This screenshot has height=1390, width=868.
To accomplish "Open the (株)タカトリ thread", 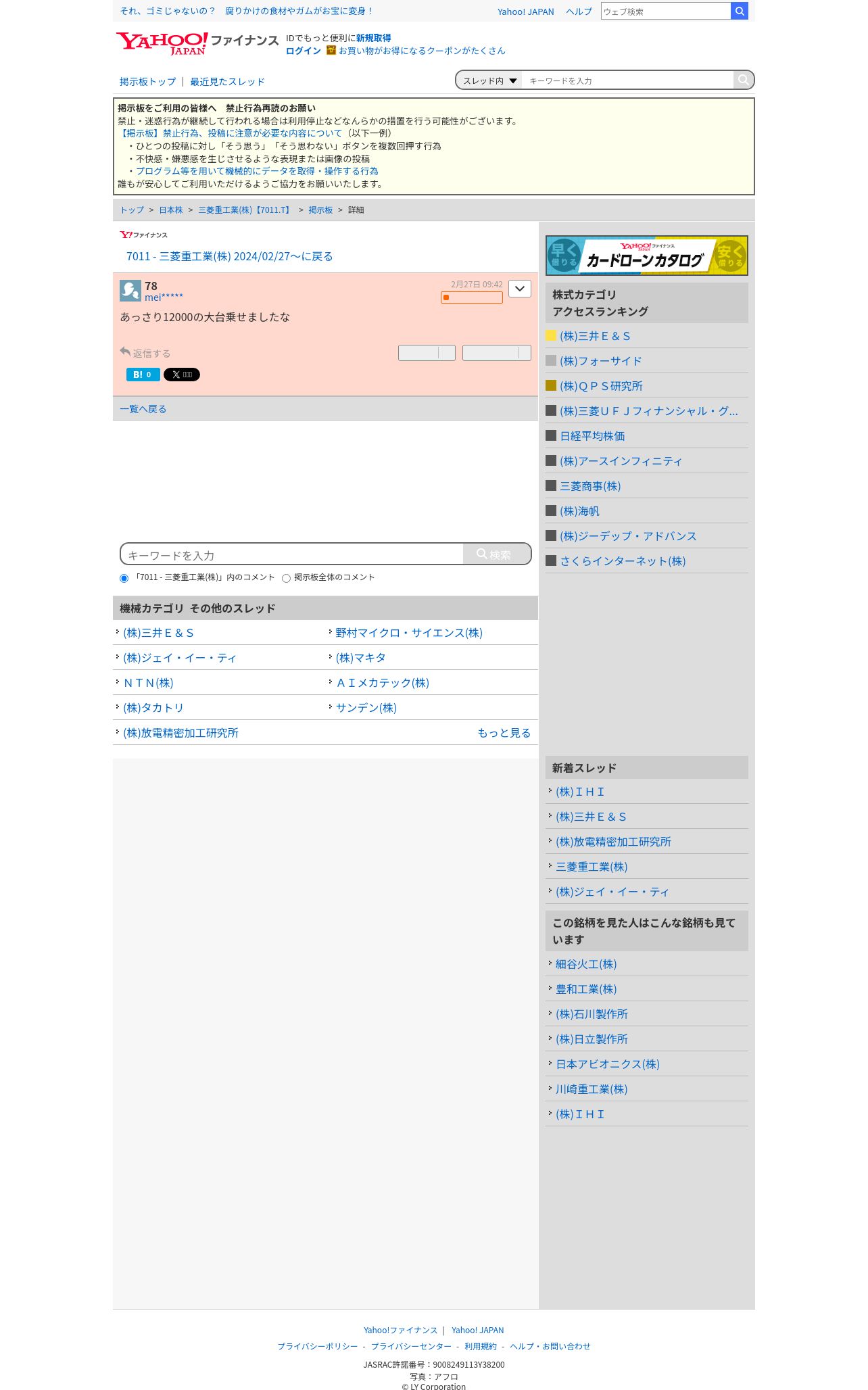I will click(x=153, y=708).
